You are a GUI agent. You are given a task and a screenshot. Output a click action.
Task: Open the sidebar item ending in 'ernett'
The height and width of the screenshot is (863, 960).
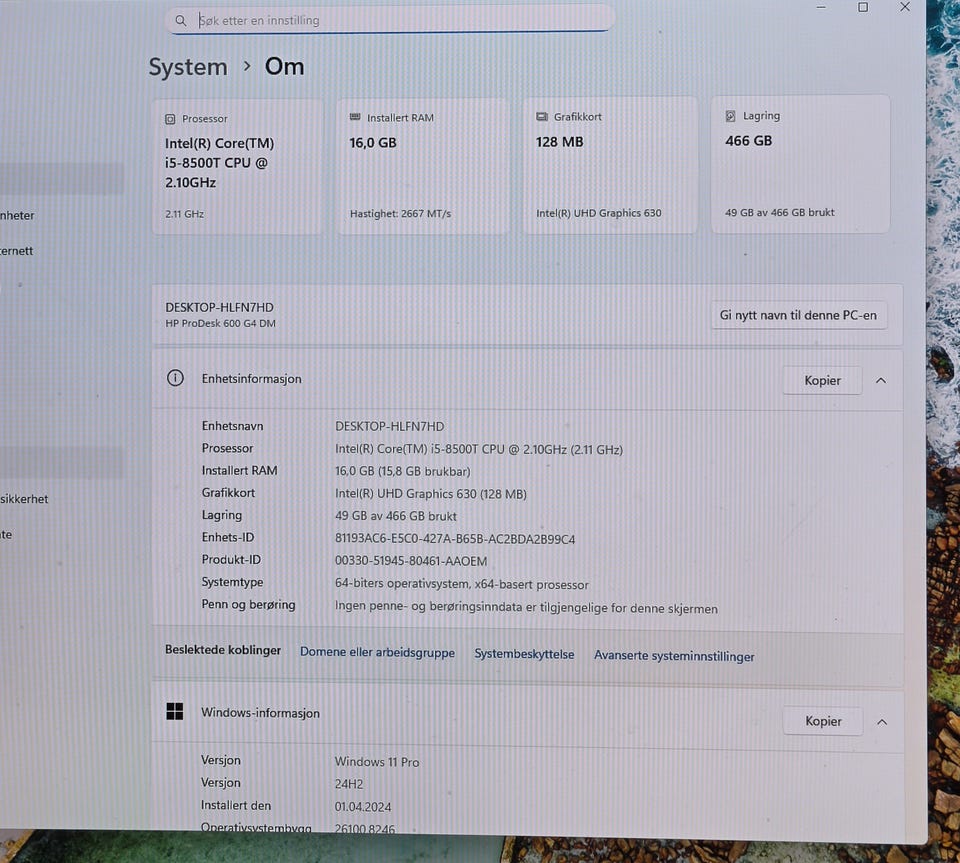[17, 251]
